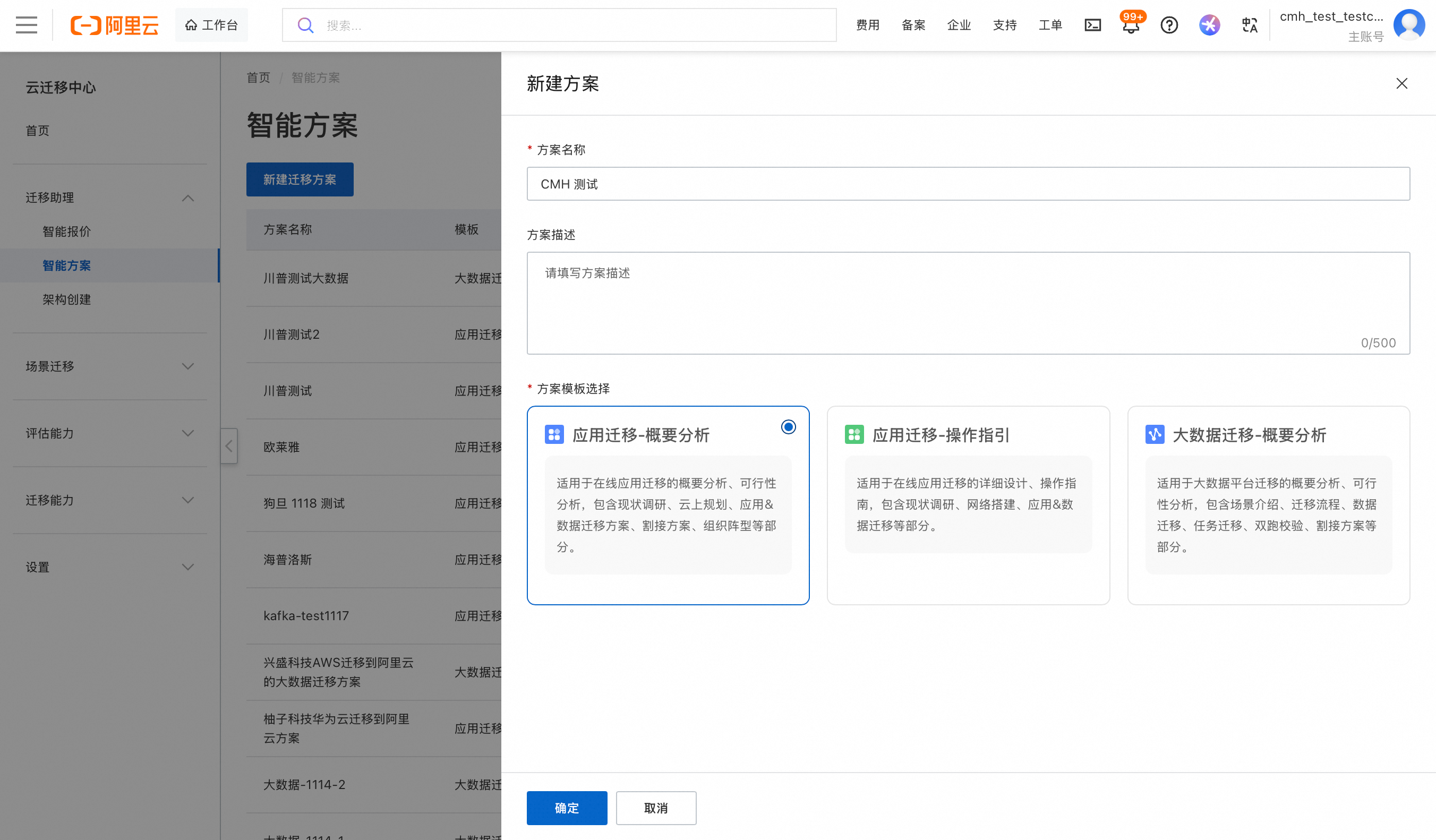Collapse the sidebar with arrow handle
The image size is (1436, 840).
(x=229, y=445)
